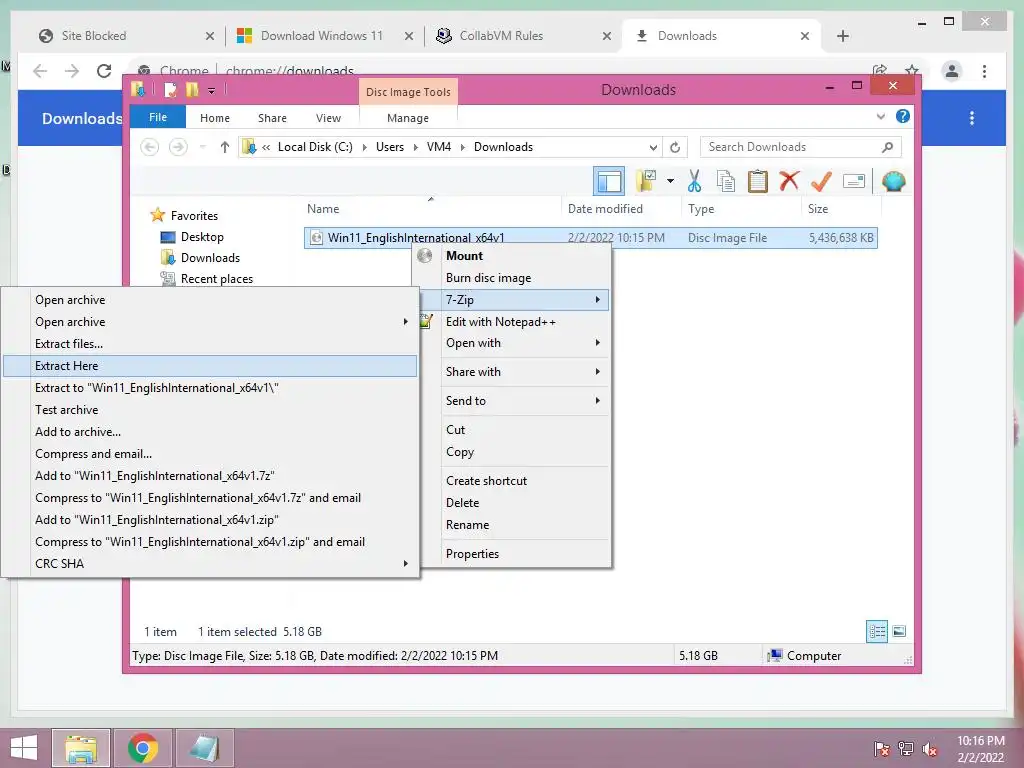This screenshot has width=1024, height=768.
Task: Select Add to archive...
Action: pos(210,432)
